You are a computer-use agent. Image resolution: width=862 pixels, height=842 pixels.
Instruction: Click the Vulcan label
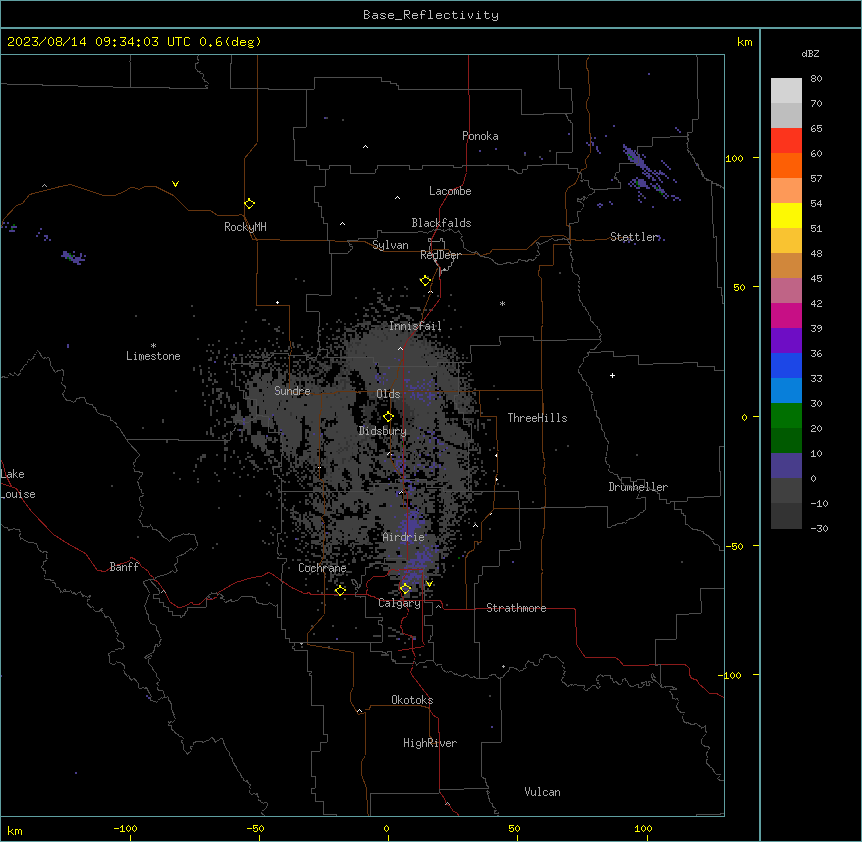[543, 792]
